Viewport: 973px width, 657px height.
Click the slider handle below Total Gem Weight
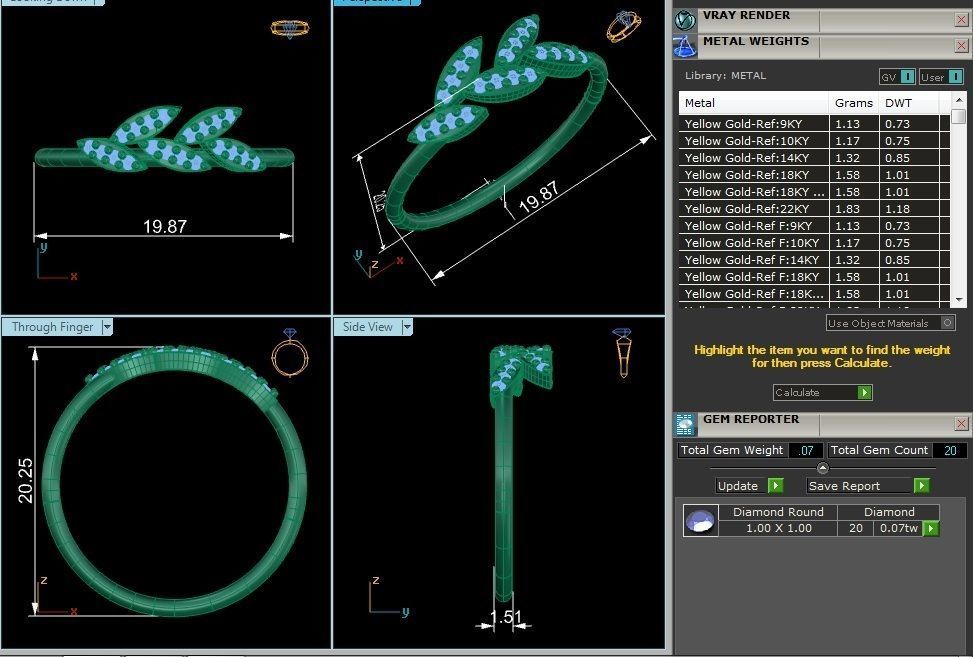822,467
